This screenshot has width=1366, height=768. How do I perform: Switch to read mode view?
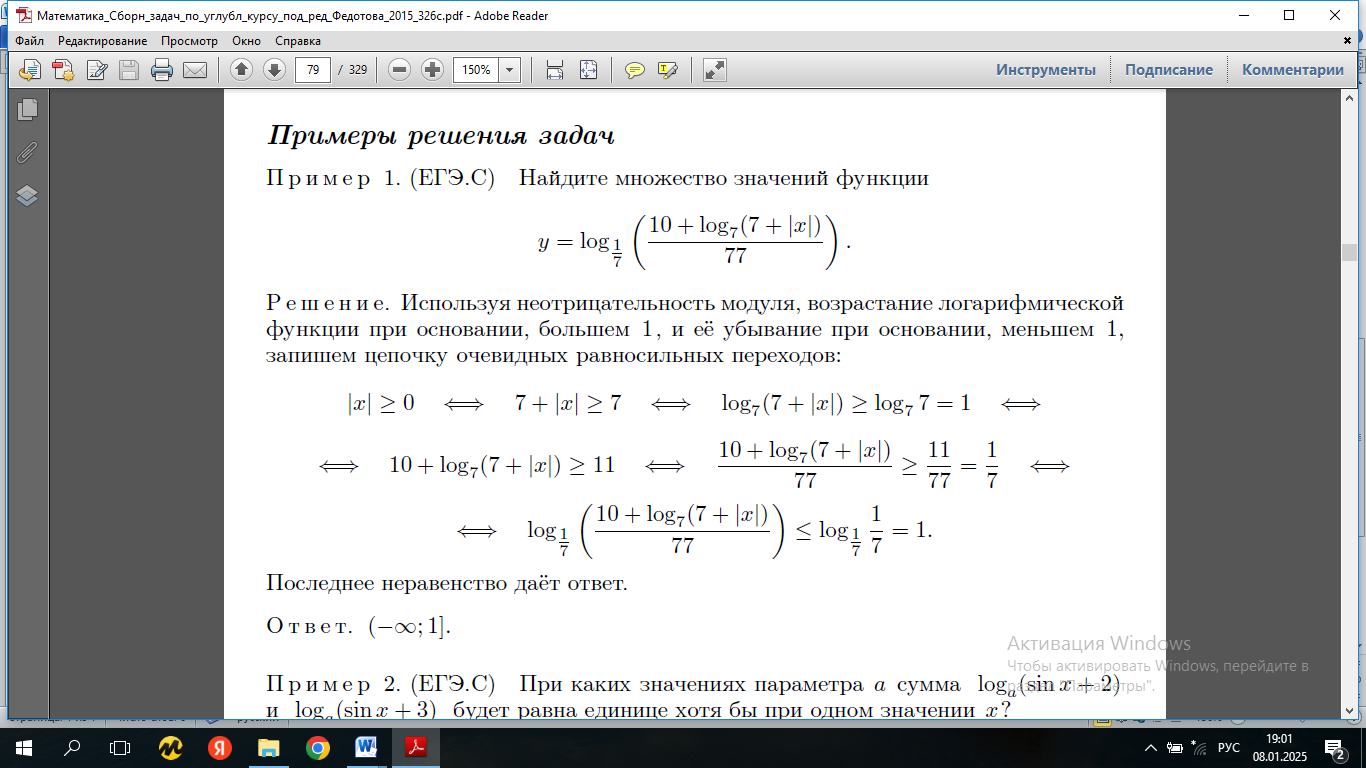click(x=714, y=70)
